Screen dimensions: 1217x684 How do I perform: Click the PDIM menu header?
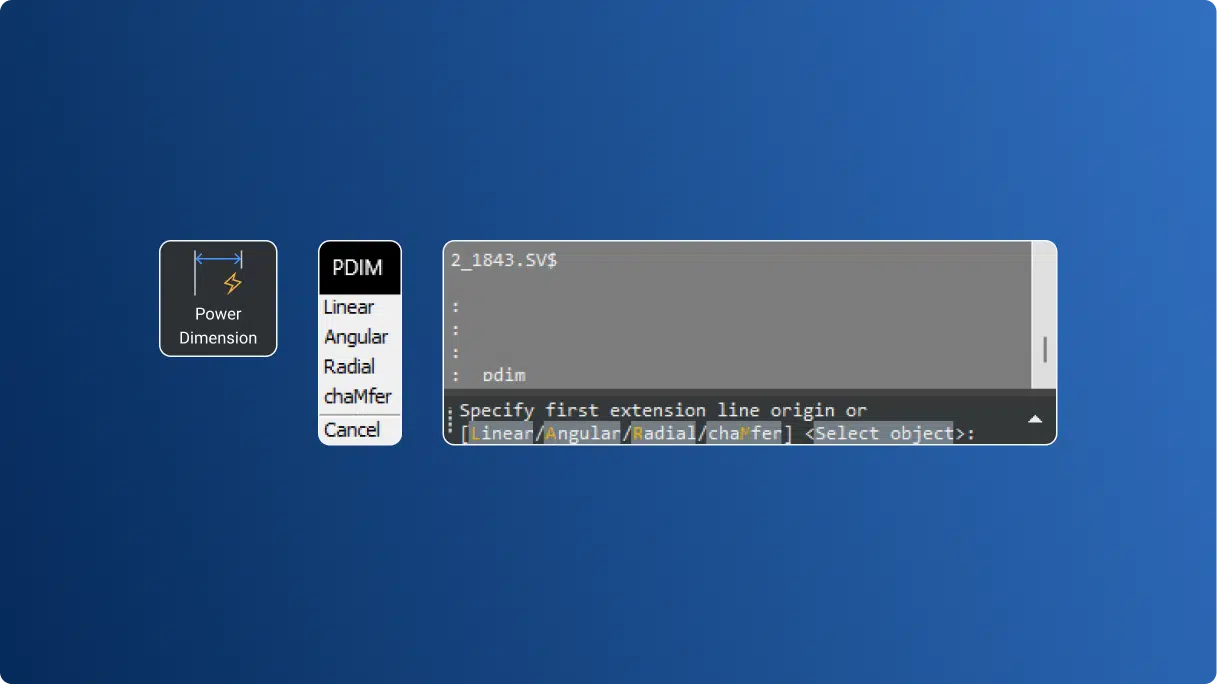[x=359, y=267]
